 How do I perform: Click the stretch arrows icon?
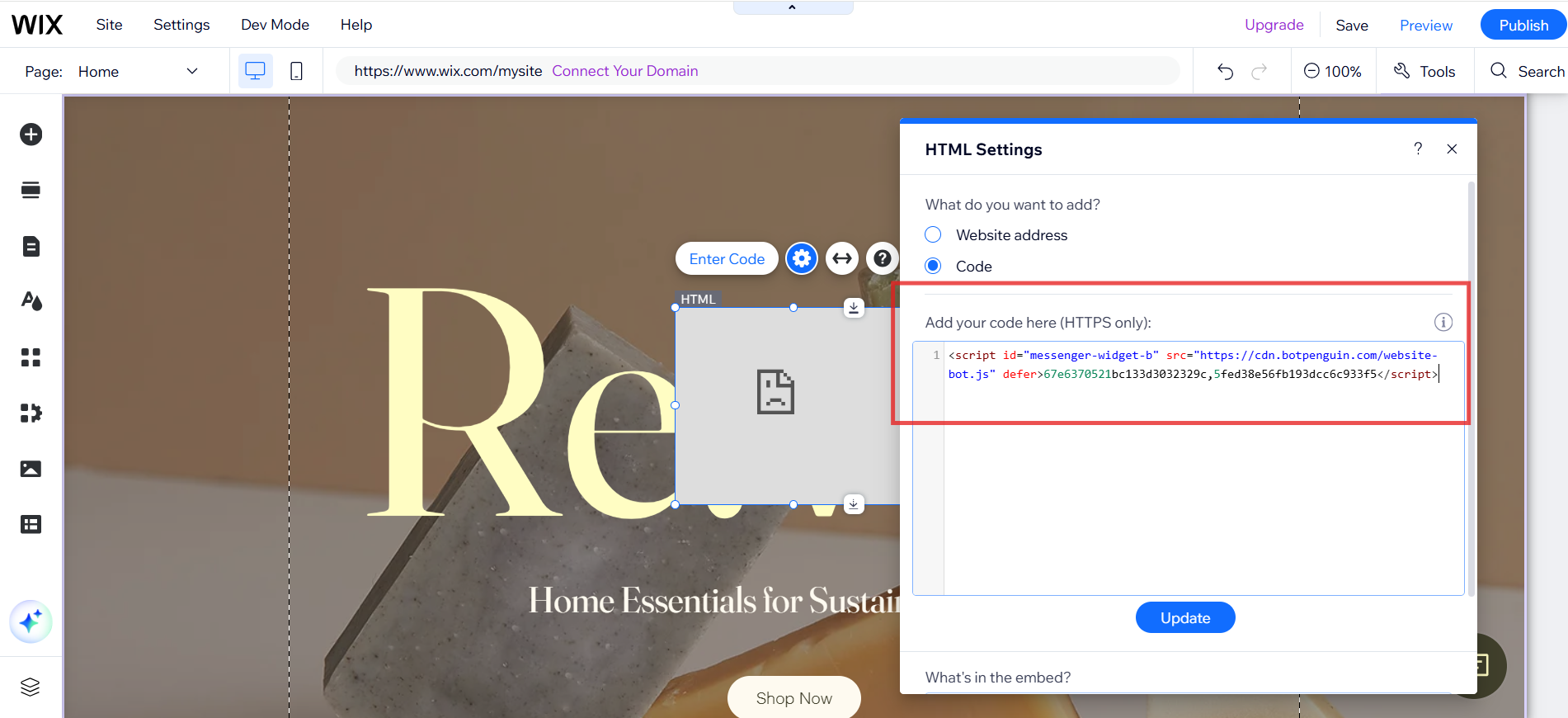841,259
